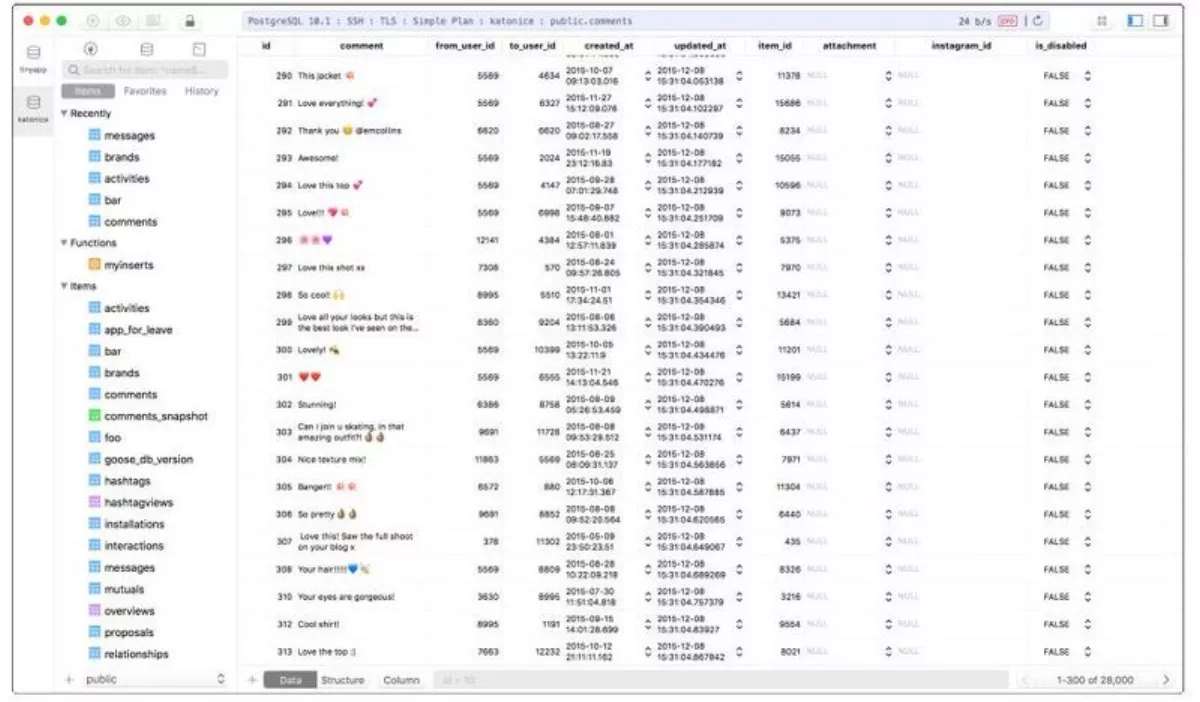The width and height of the screenshot is (1200, 702).
Task: Click the filter field in the bottom bar
Action: pos(720,680)
